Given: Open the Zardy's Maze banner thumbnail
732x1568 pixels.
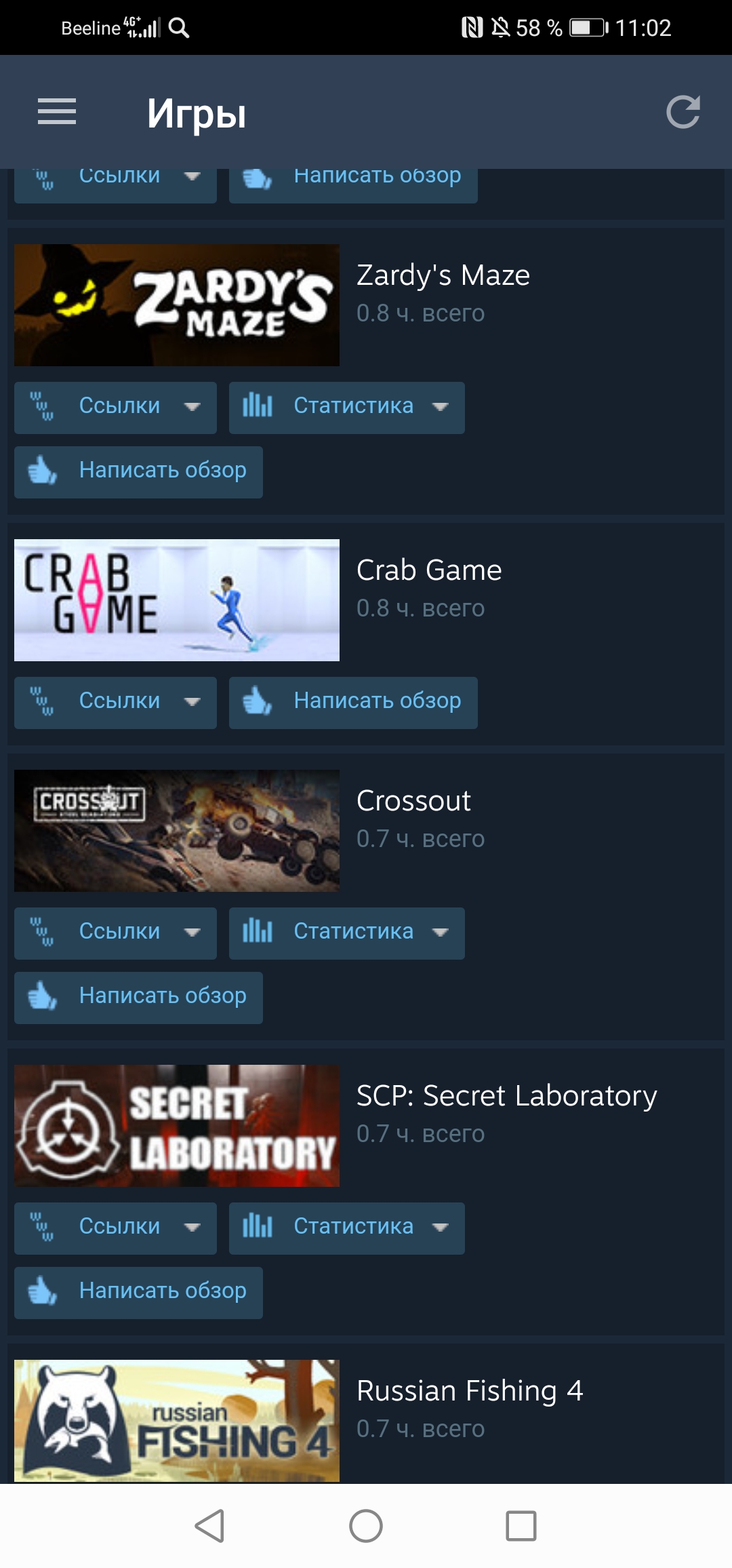Looking at the screenshot, I should point(177,305).
